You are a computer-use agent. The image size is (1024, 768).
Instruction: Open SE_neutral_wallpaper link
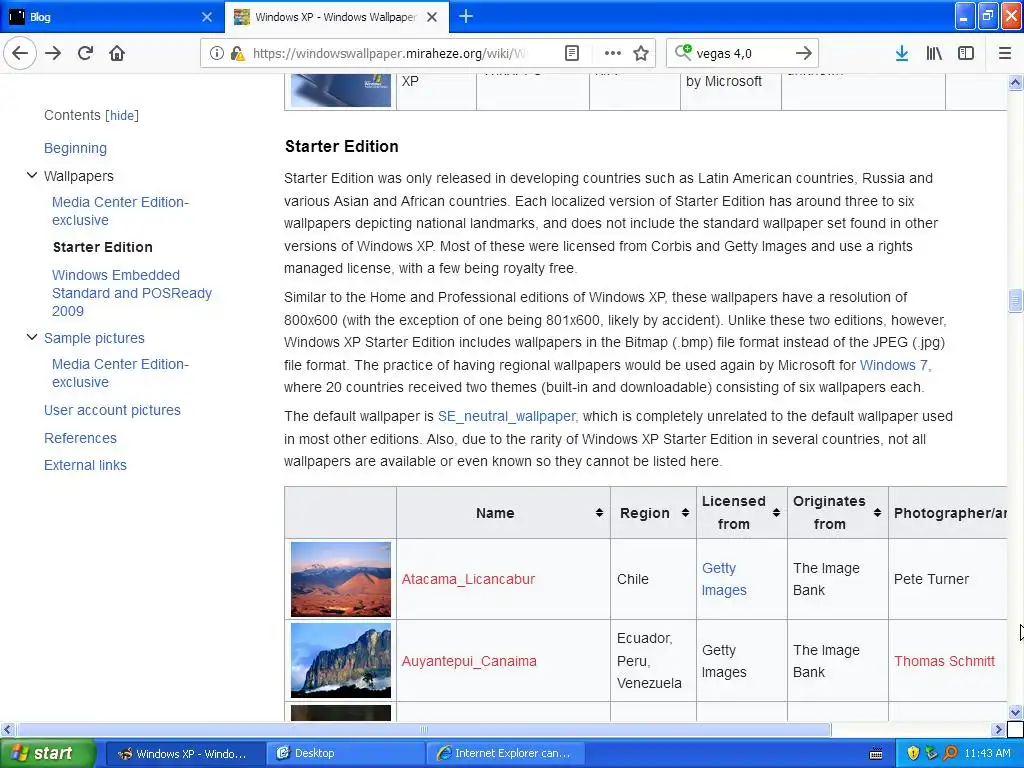(x=506, y=416)
